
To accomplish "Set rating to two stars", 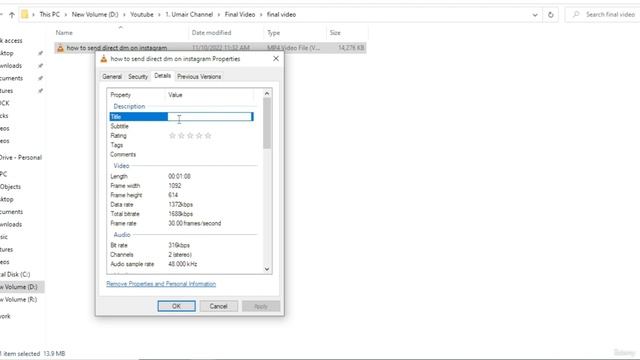I will click(181, 136).
